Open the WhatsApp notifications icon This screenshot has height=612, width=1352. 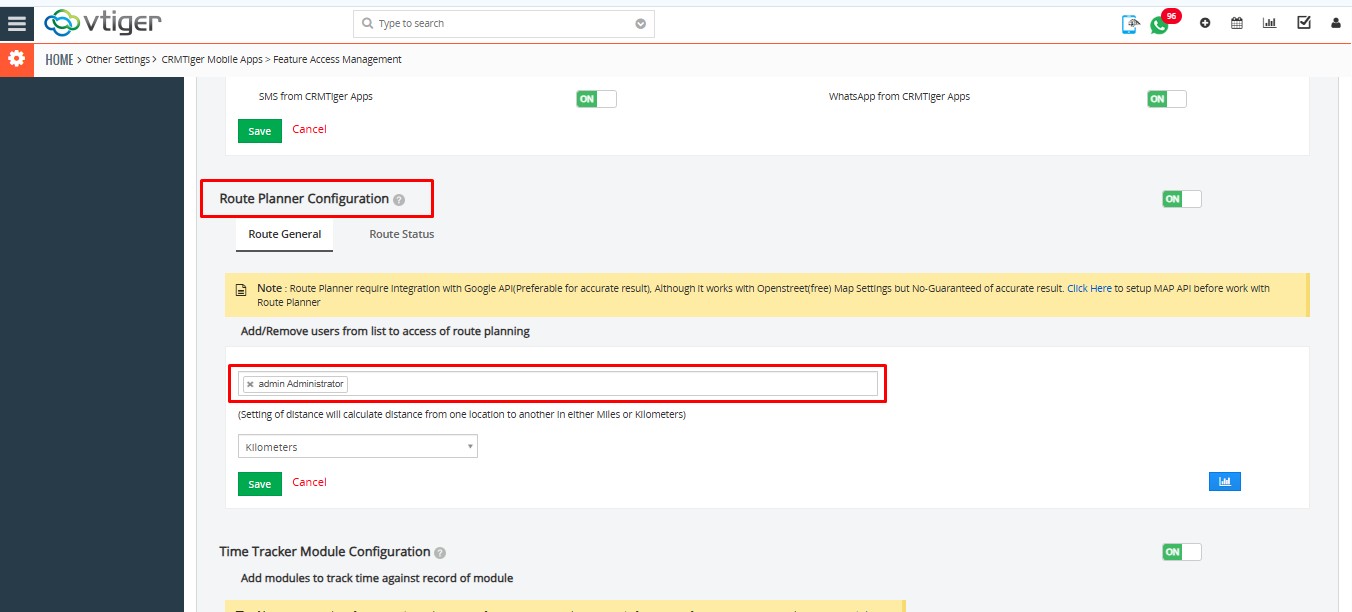click(1159, 25)
